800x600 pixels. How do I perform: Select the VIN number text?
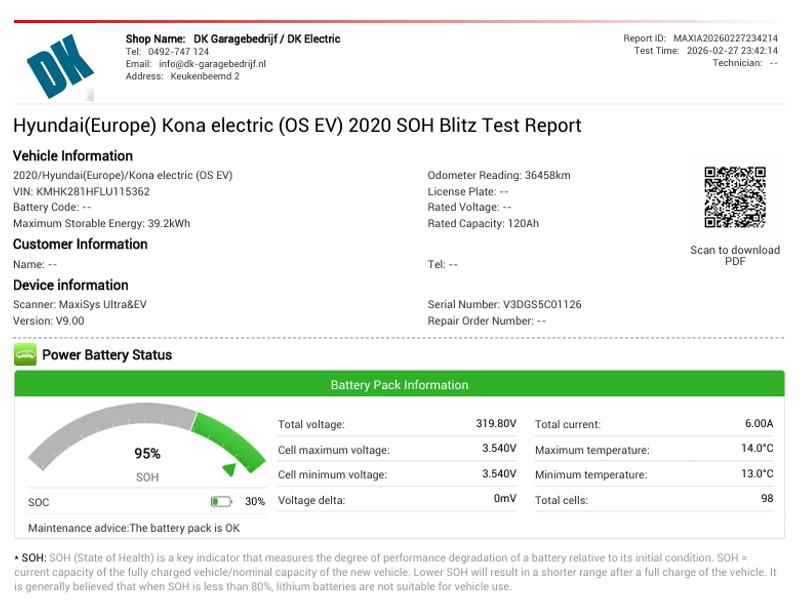pyautogui.click(x=81, y=191)
